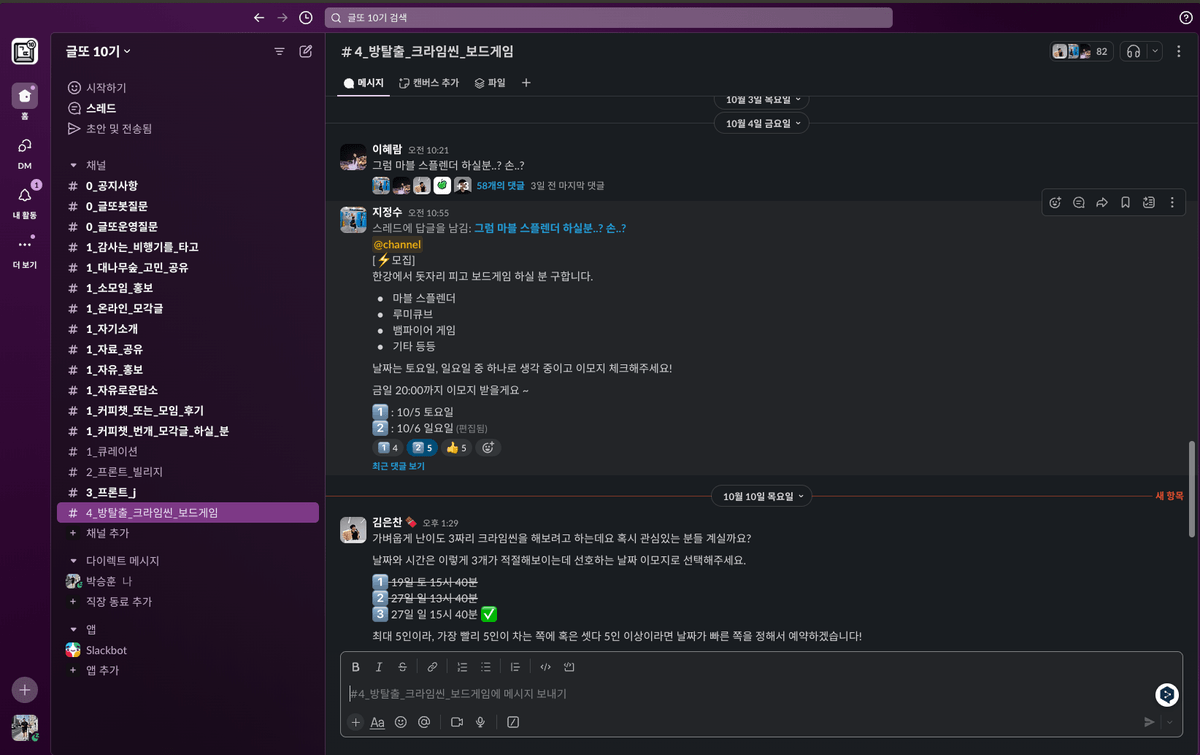The height and width of the screenshot is (755, 1200).
Task: Open the 10월 10일 목요일 date divider dropdown
Action: (x=761, y=495)
